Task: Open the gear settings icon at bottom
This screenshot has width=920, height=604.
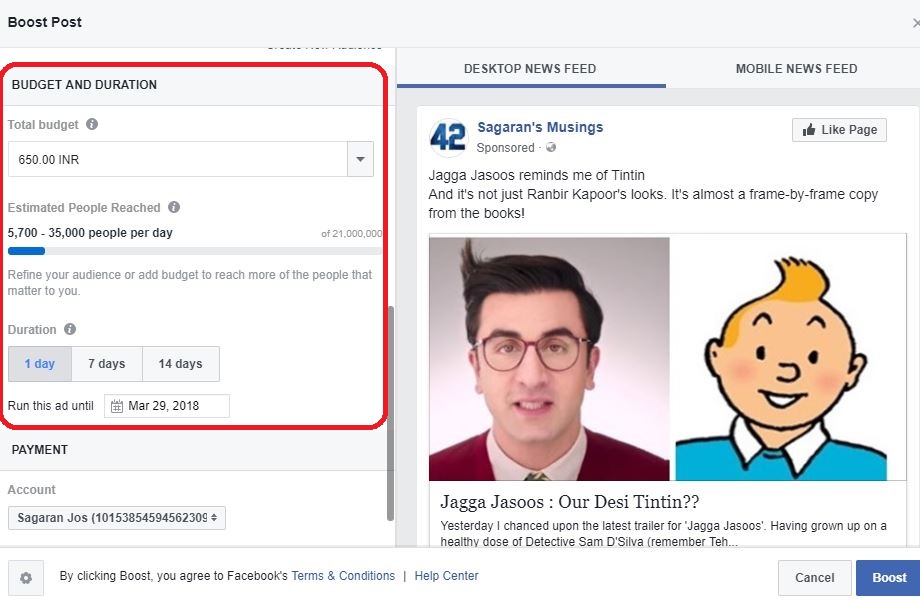Action: tap(26, 578)
